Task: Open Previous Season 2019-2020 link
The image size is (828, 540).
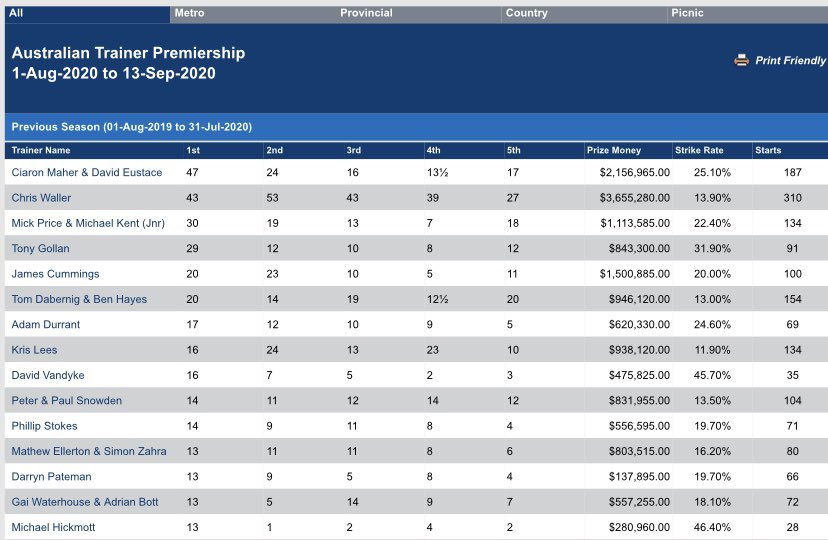Action: (131, 127)
